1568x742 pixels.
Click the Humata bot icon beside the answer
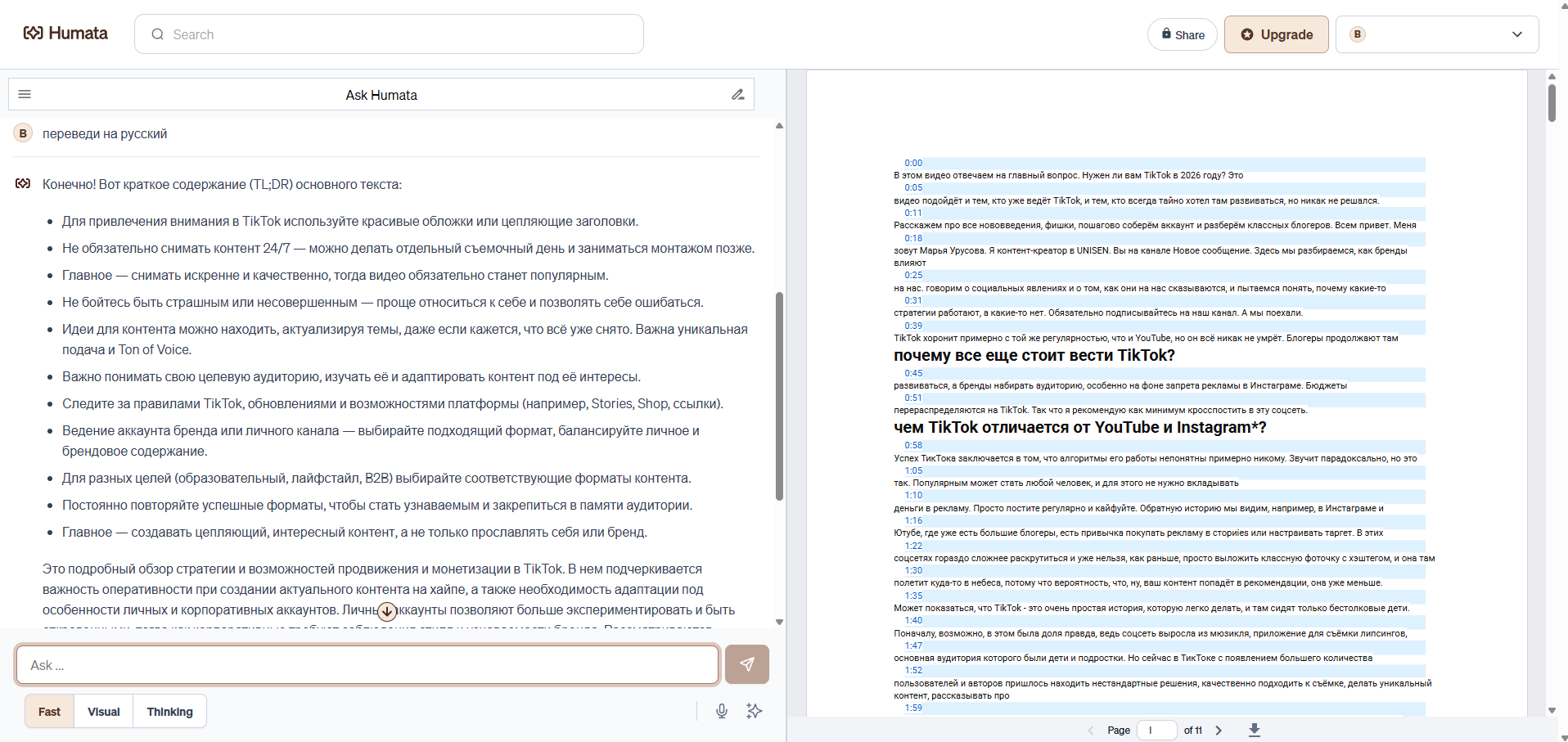point(23,183)
